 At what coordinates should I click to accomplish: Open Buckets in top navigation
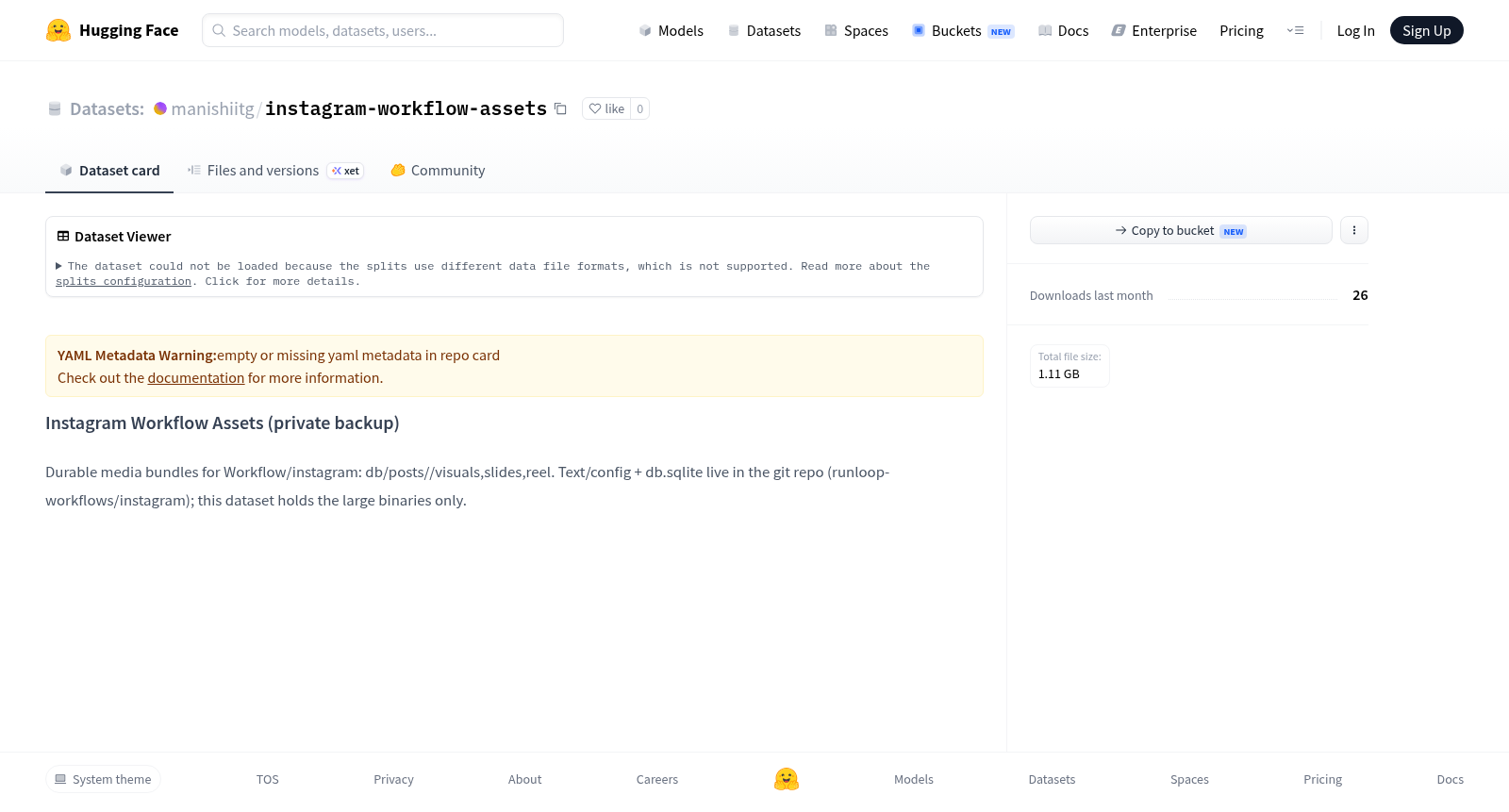(962, 30)
